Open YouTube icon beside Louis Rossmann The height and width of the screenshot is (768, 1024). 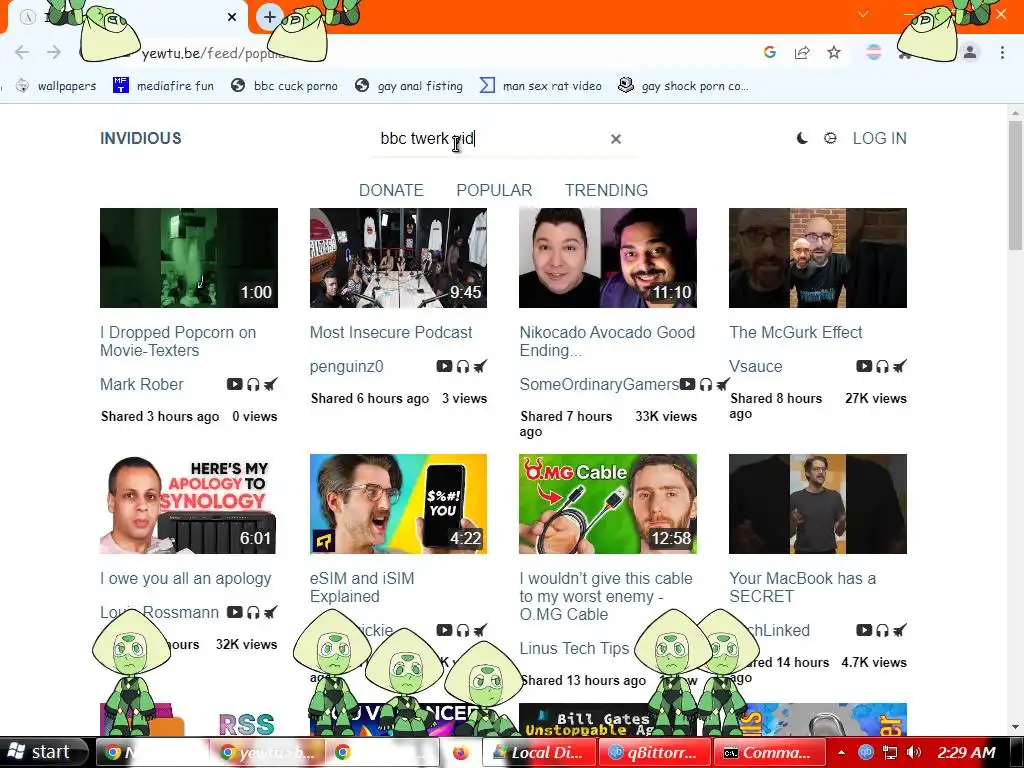click(x=234, y=612)
